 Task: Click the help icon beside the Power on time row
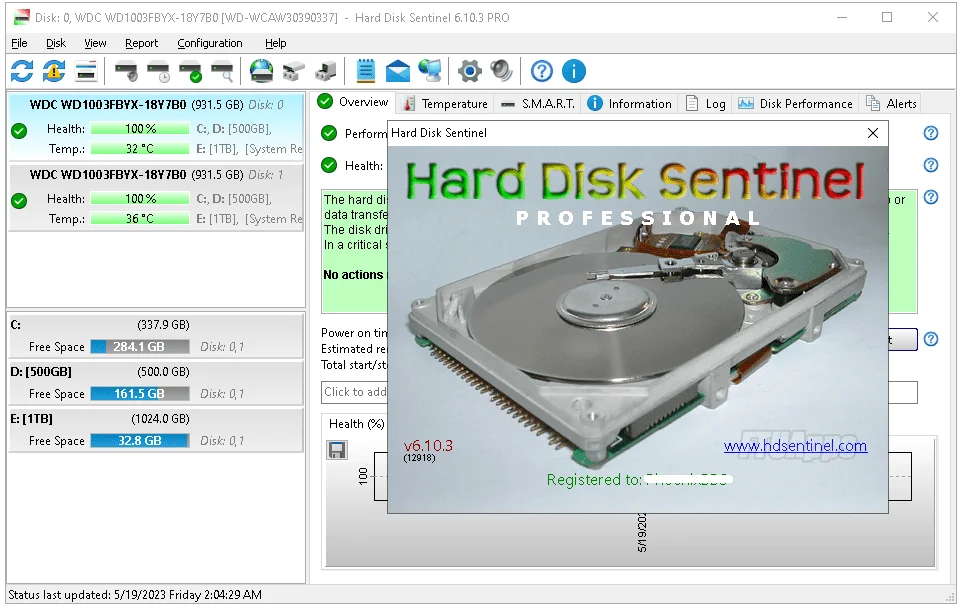930,339
